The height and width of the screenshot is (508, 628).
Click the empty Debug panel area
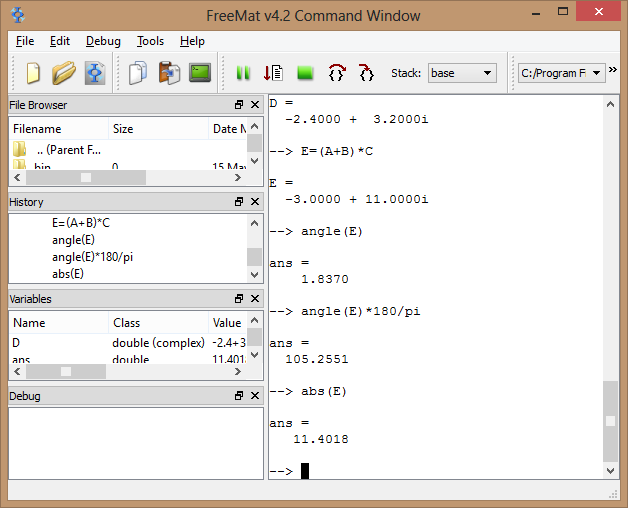pos(136,443)
